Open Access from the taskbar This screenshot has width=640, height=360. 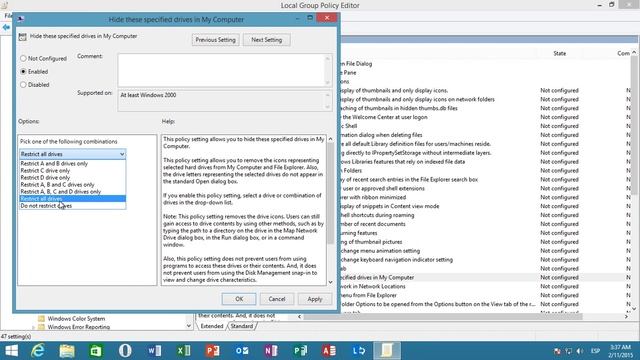(329, 351)
